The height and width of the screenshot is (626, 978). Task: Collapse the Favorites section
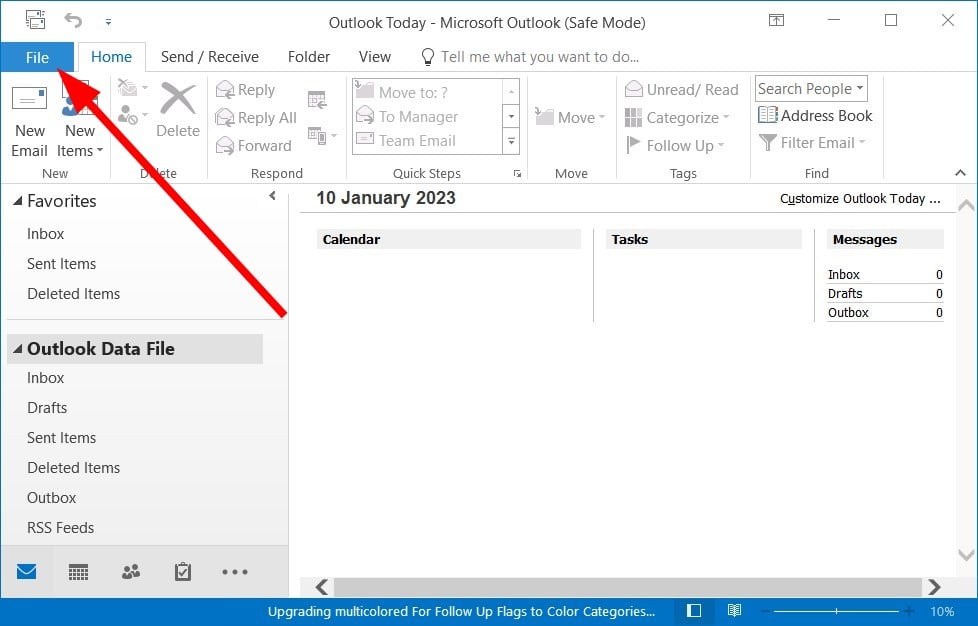(17, 201)
